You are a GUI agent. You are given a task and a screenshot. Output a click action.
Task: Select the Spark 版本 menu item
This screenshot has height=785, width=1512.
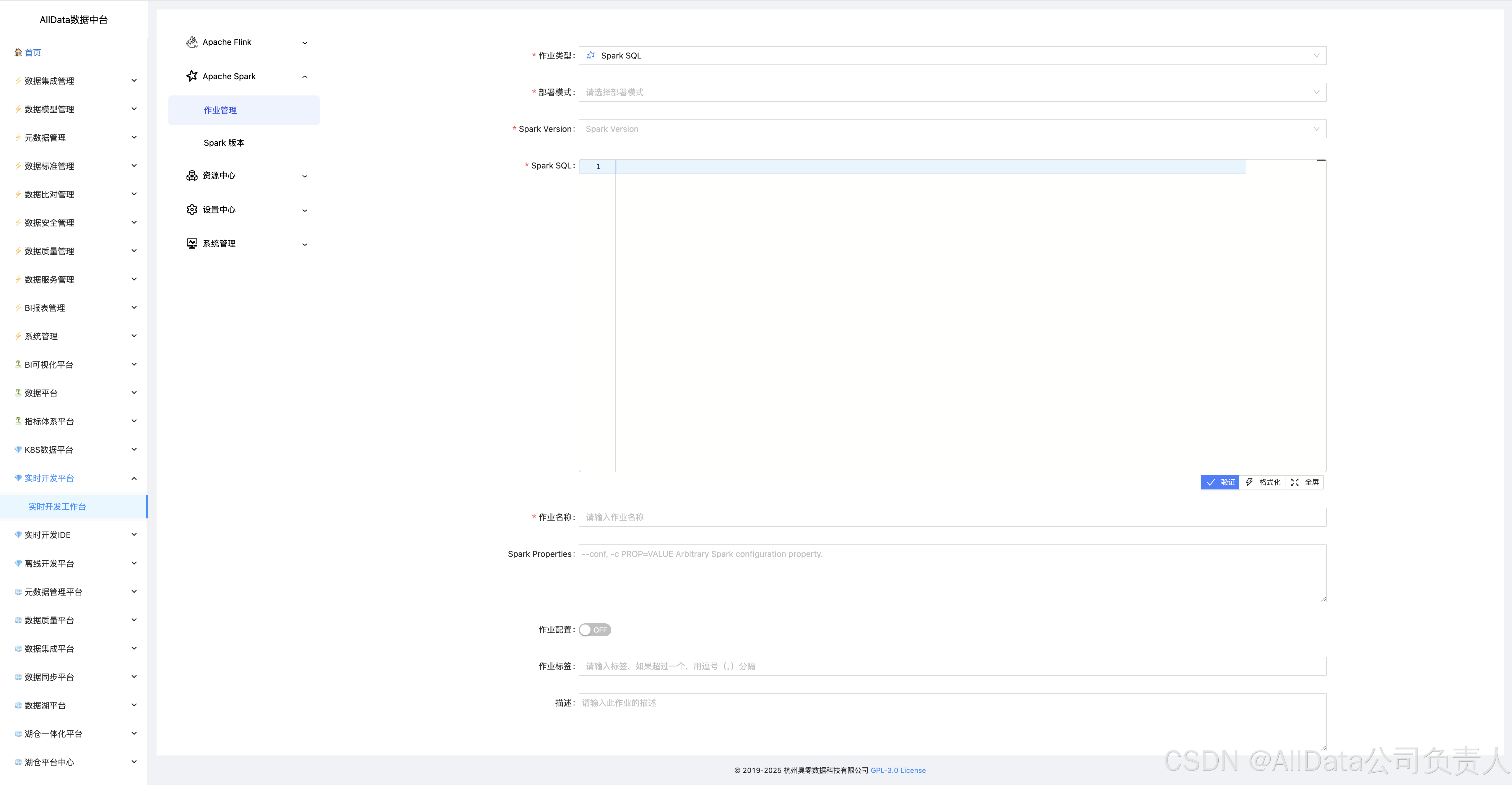click(x=244, y=143)
